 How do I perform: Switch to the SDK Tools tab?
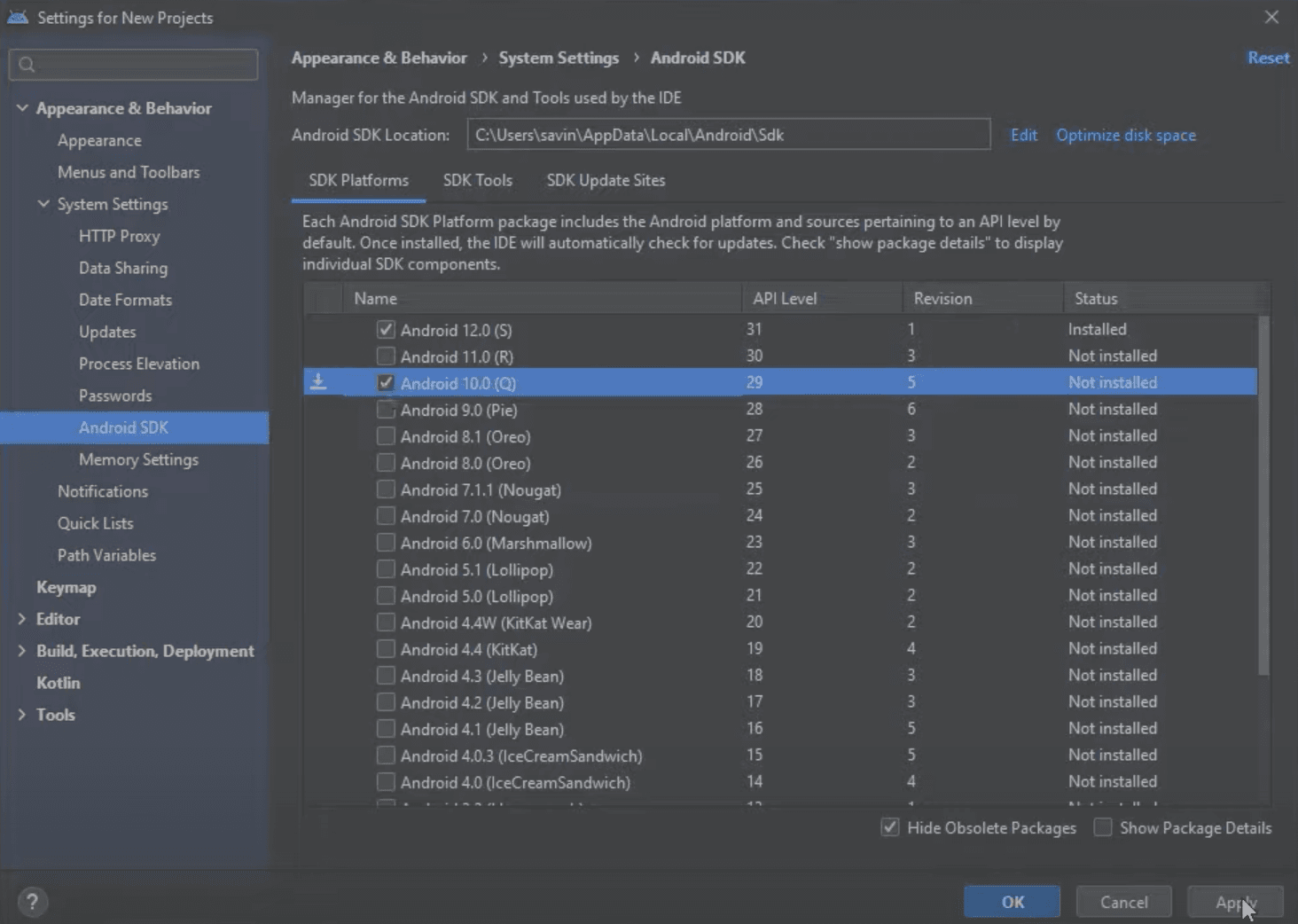click(x=478, y=180)
